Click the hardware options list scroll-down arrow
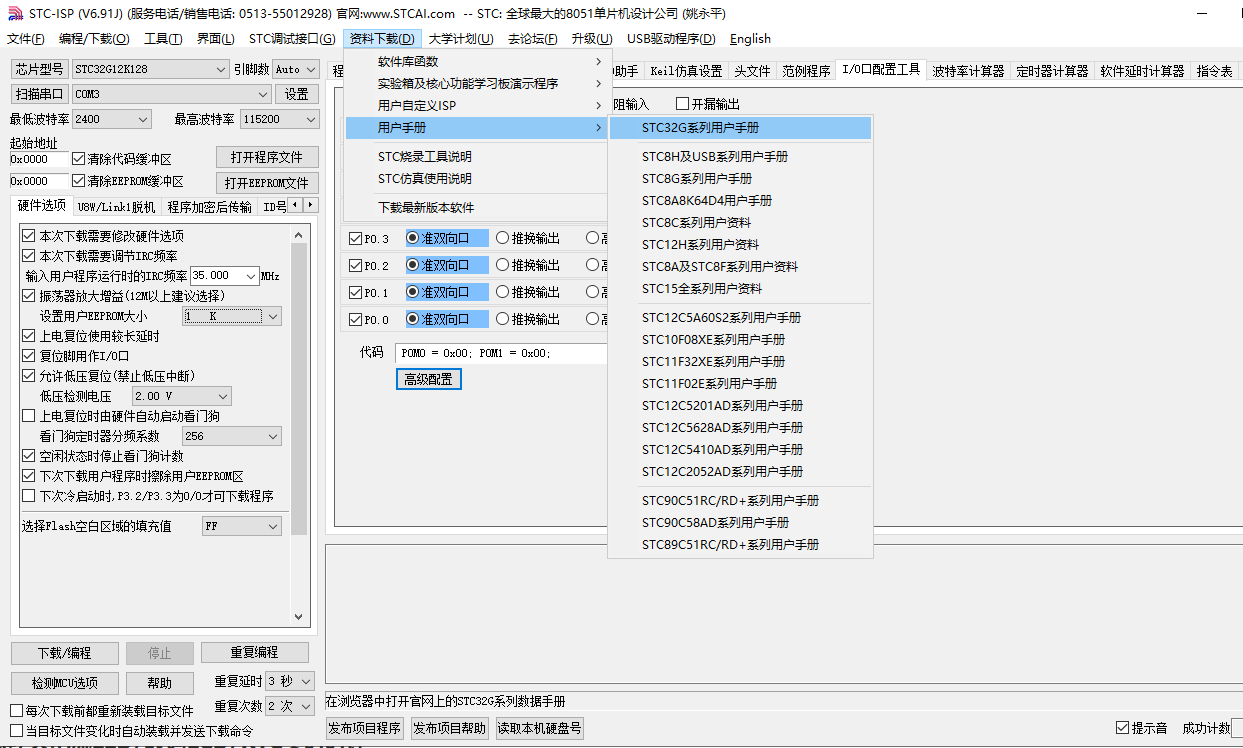Viewport: 1243px width, 748px height. click(x=298, y=617)
